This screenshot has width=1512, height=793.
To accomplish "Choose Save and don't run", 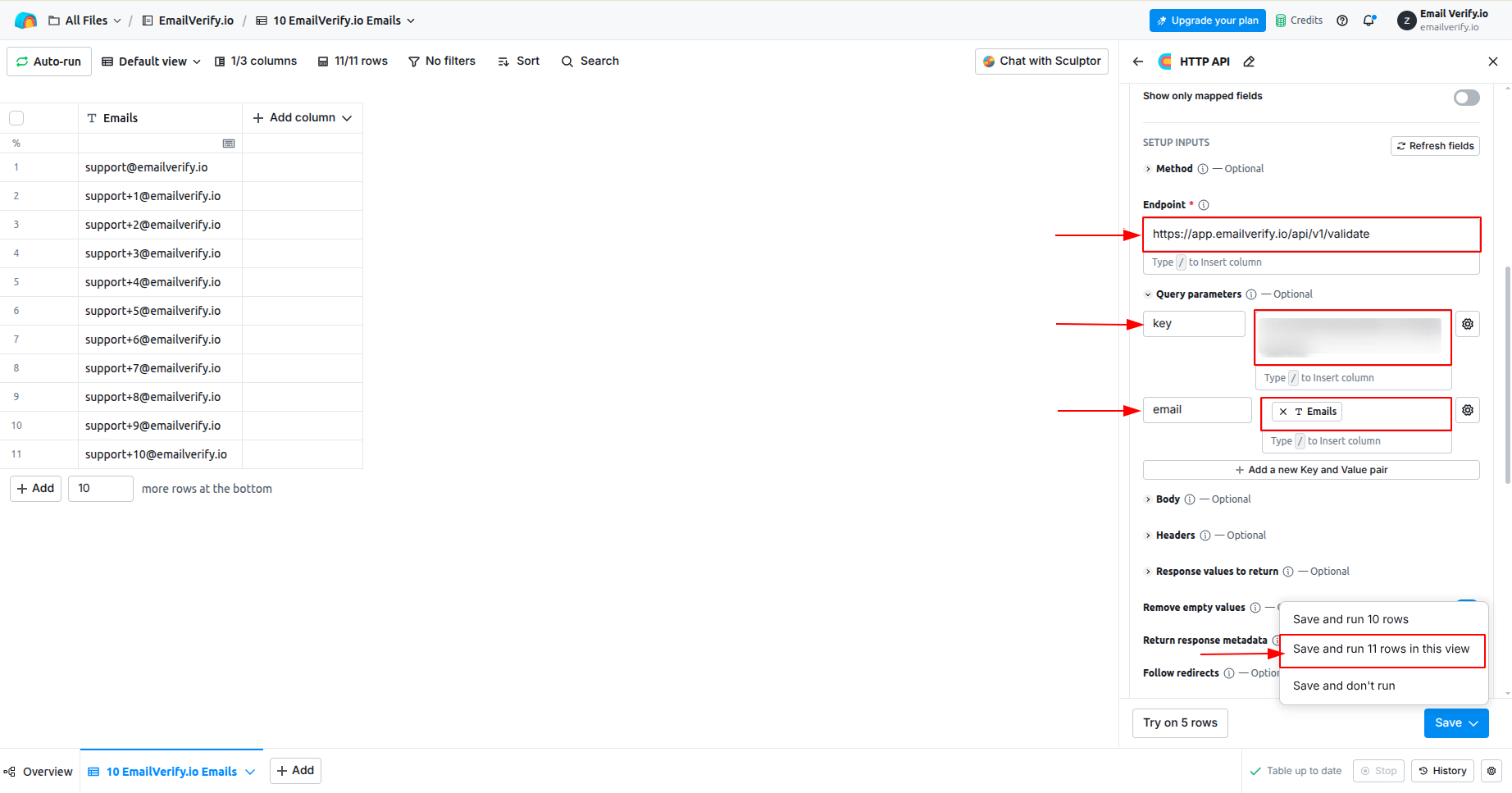I will point(1384,686).
